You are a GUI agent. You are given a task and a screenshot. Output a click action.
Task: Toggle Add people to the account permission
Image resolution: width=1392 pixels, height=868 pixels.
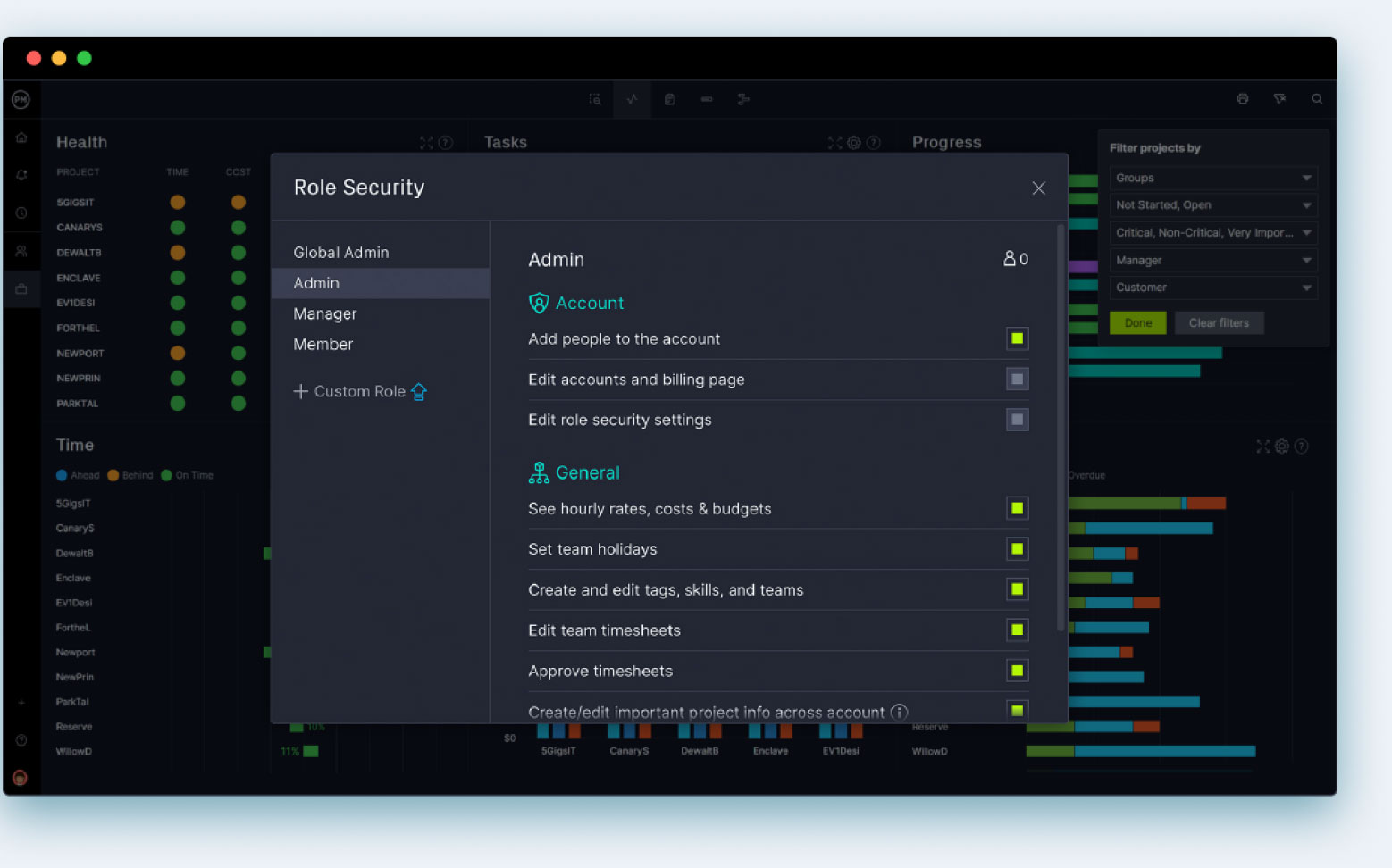click(1017, 338)
